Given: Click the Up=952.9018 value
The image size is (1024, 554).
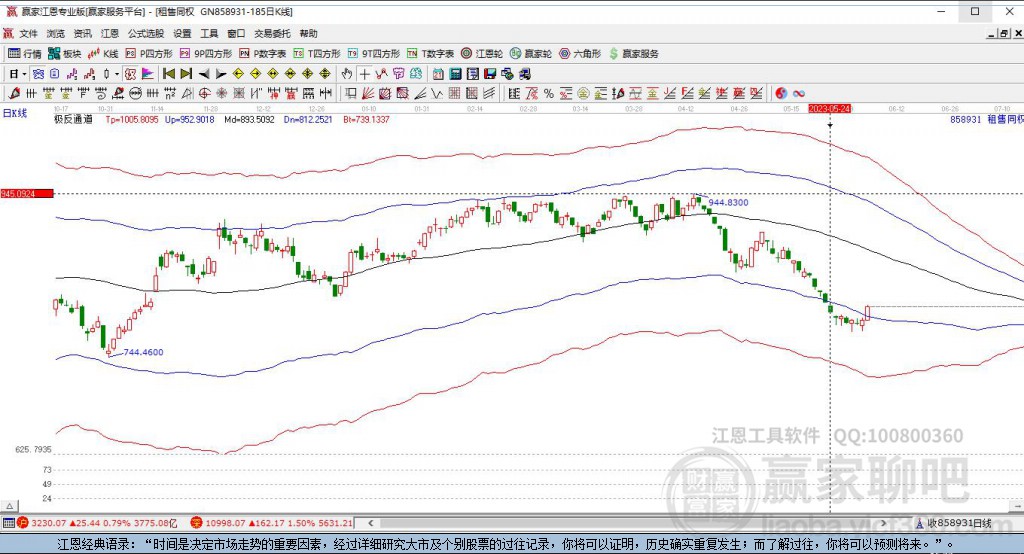Looking at the screenshot, I should 189,120.
